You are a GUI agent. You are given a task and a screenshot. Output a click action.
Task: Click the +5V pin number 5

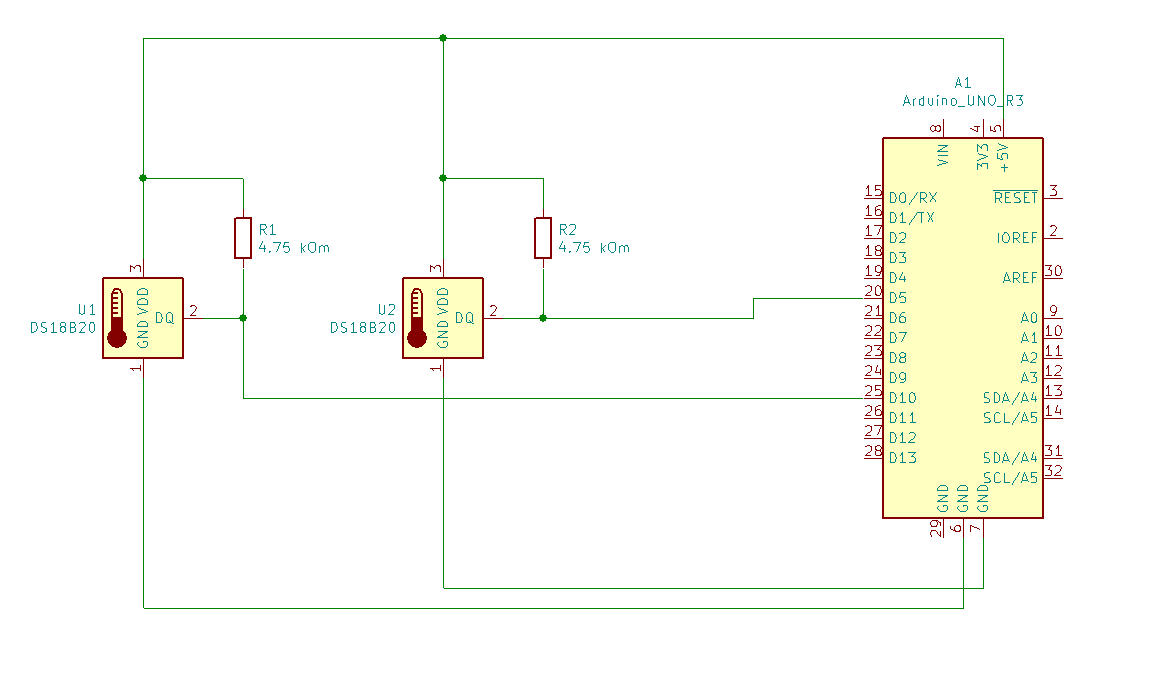[x=996, y=129]
